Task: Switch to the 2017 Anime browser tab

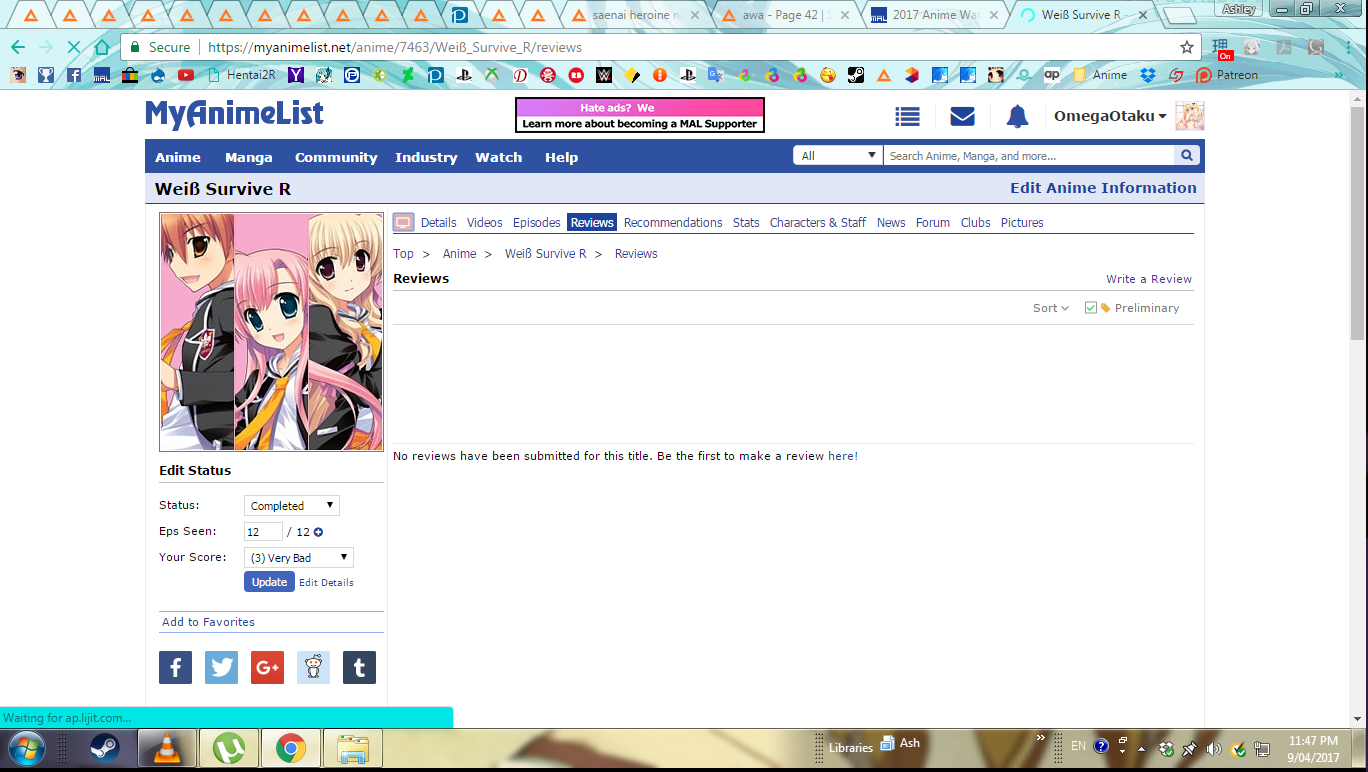Action: 935,15
